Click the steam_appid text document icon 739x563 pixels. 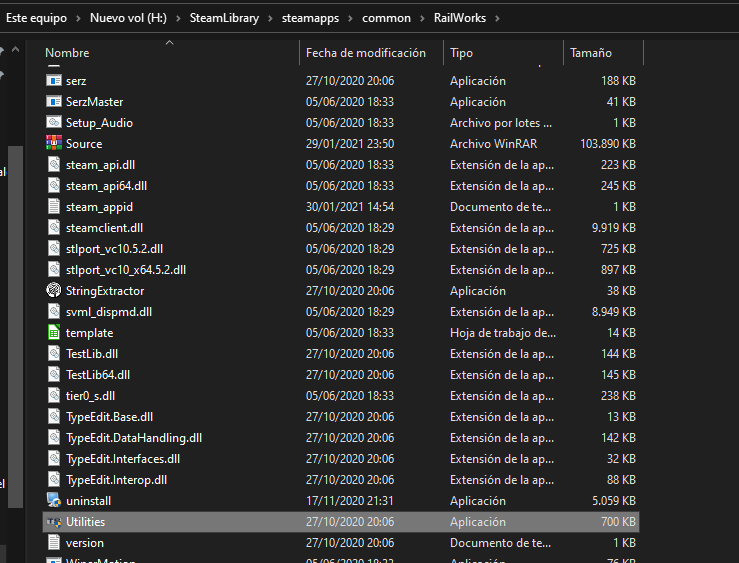tap(54, 206)
